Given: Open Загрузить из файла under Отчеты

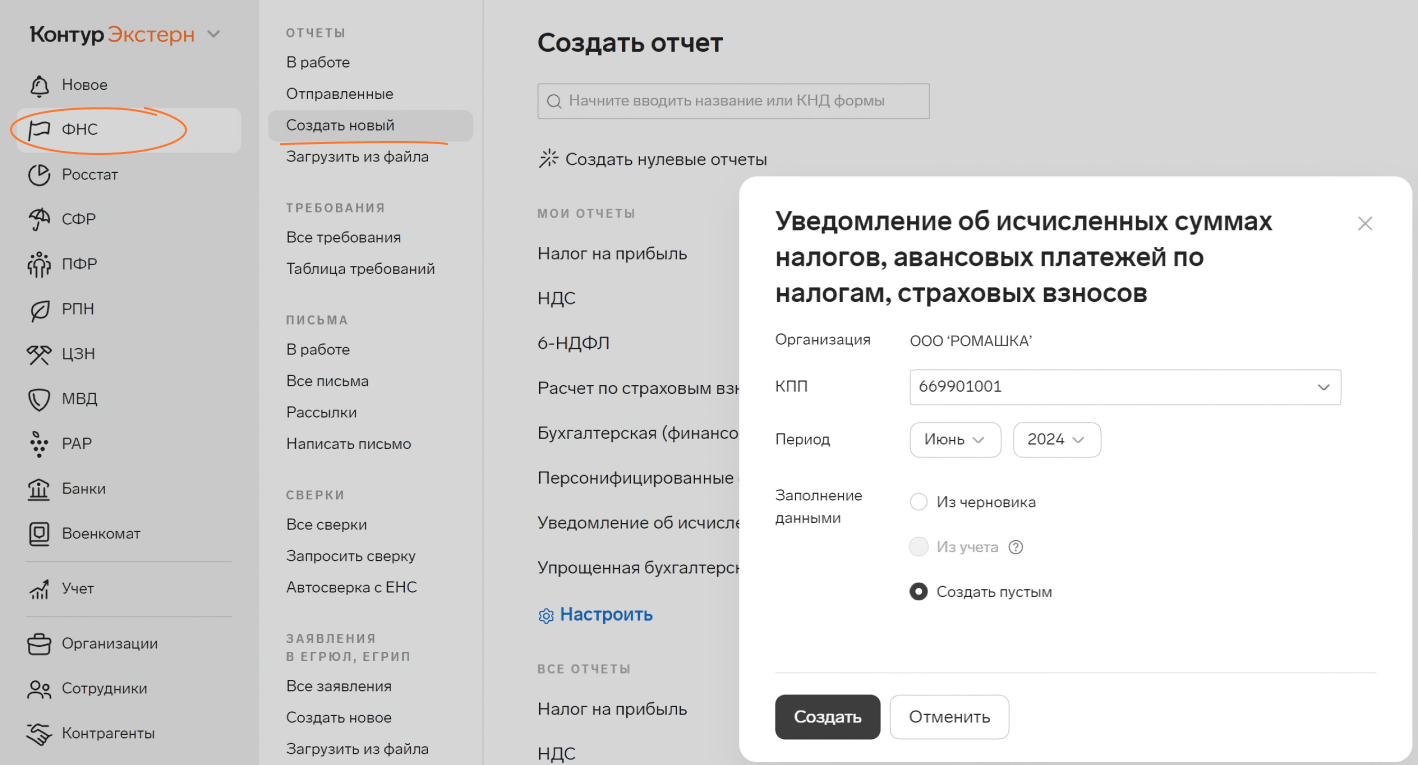Looking at the screenshot, I should tap(357, 157).
